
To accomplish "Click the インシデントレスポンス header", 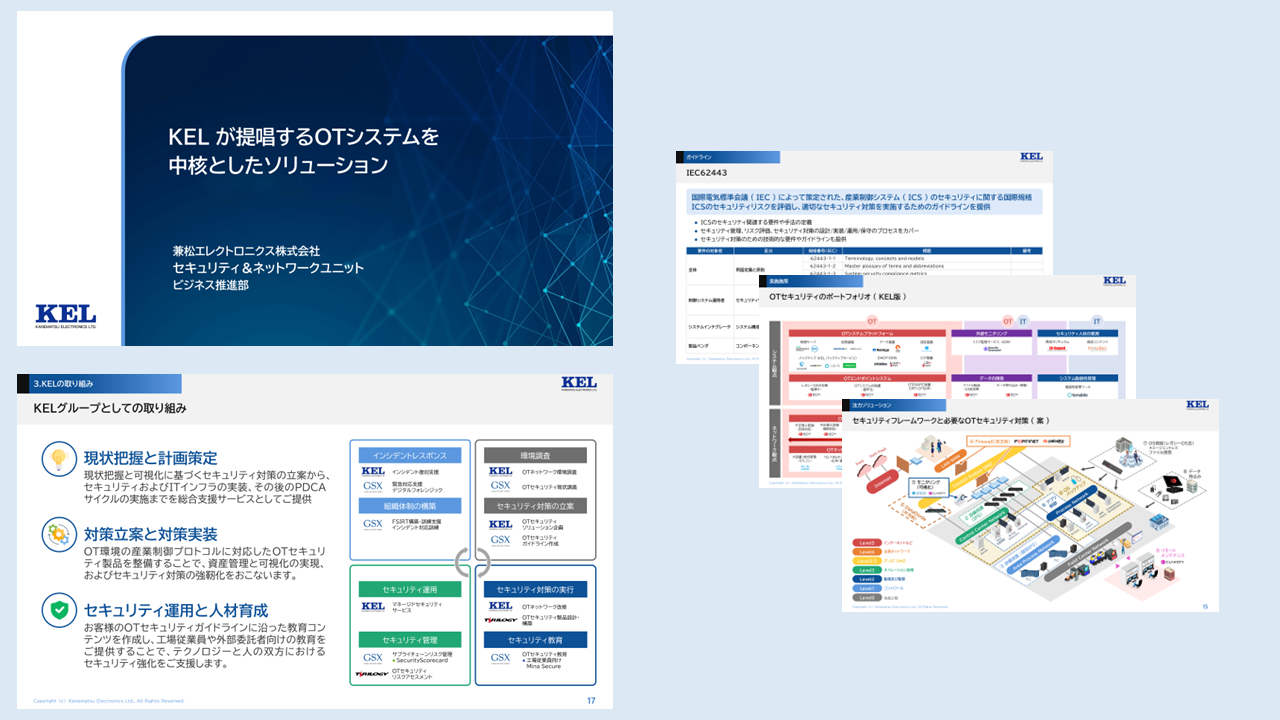I will click(x=409, y=455).
